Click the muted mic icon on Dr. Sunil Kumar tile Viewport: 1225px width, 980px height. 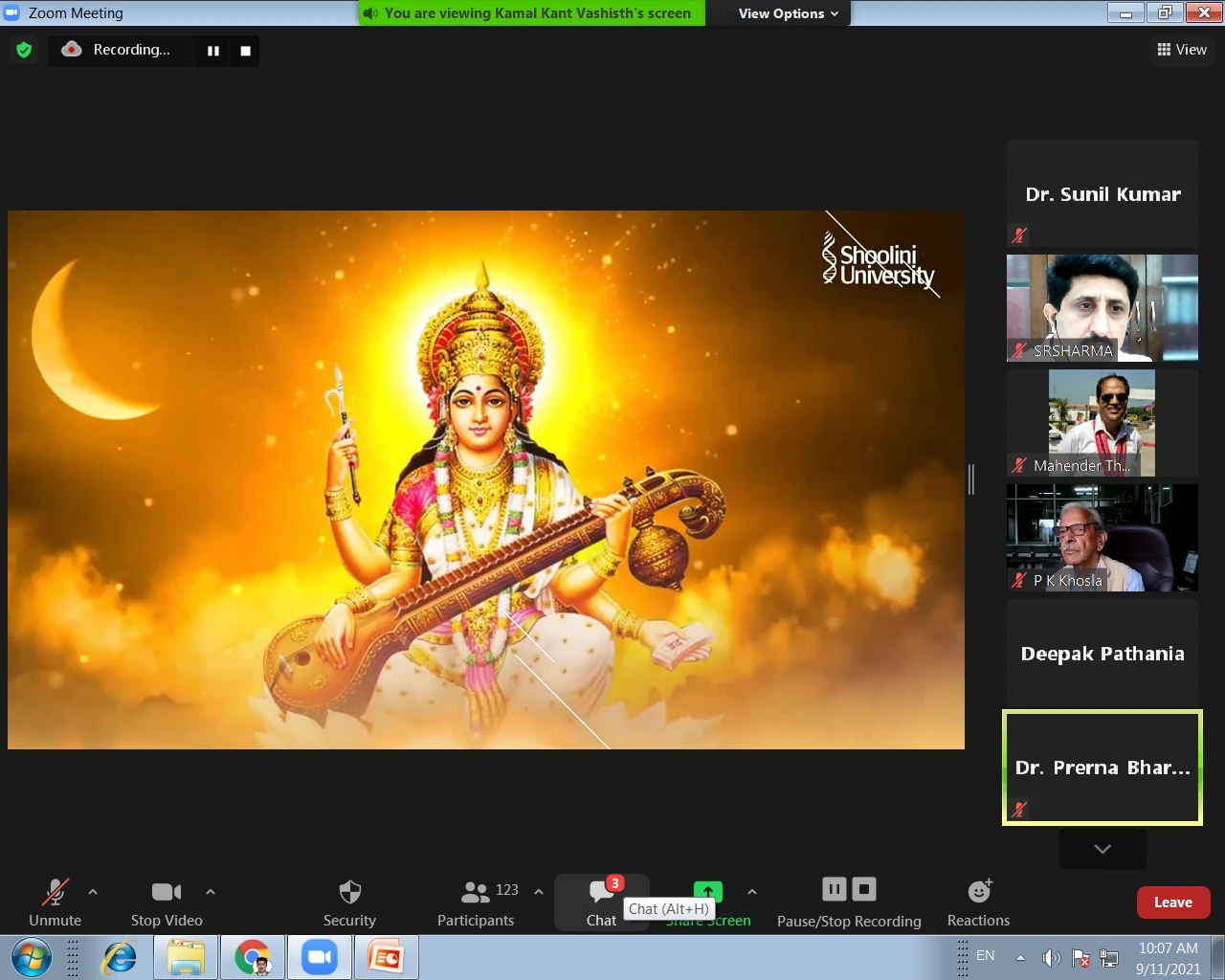click(x=1019, y=234)
